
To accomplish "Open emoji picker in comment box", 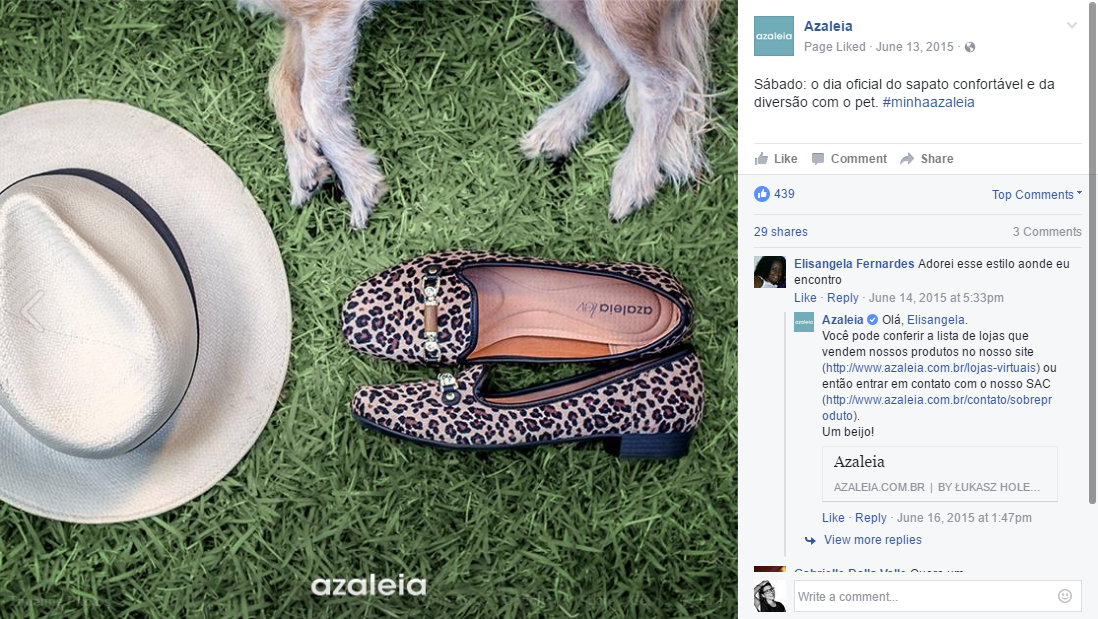I will pos(1064,596).
